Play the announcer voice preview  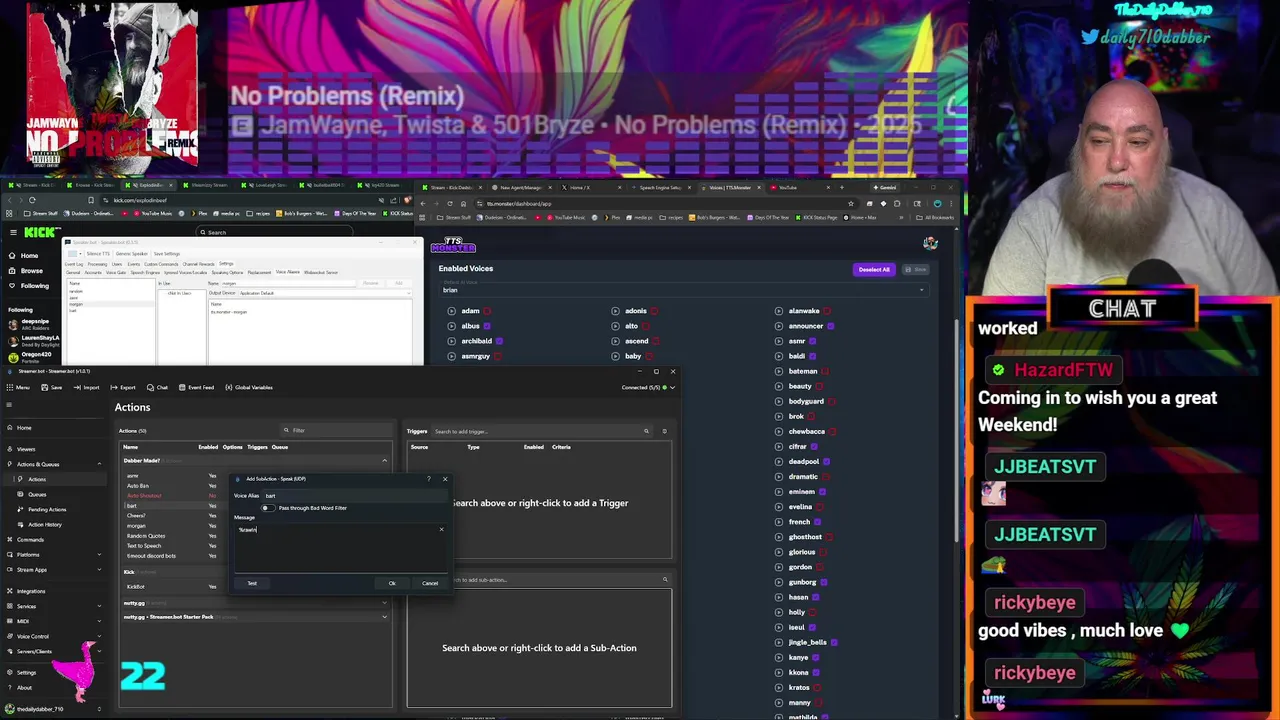click(778, 326)
